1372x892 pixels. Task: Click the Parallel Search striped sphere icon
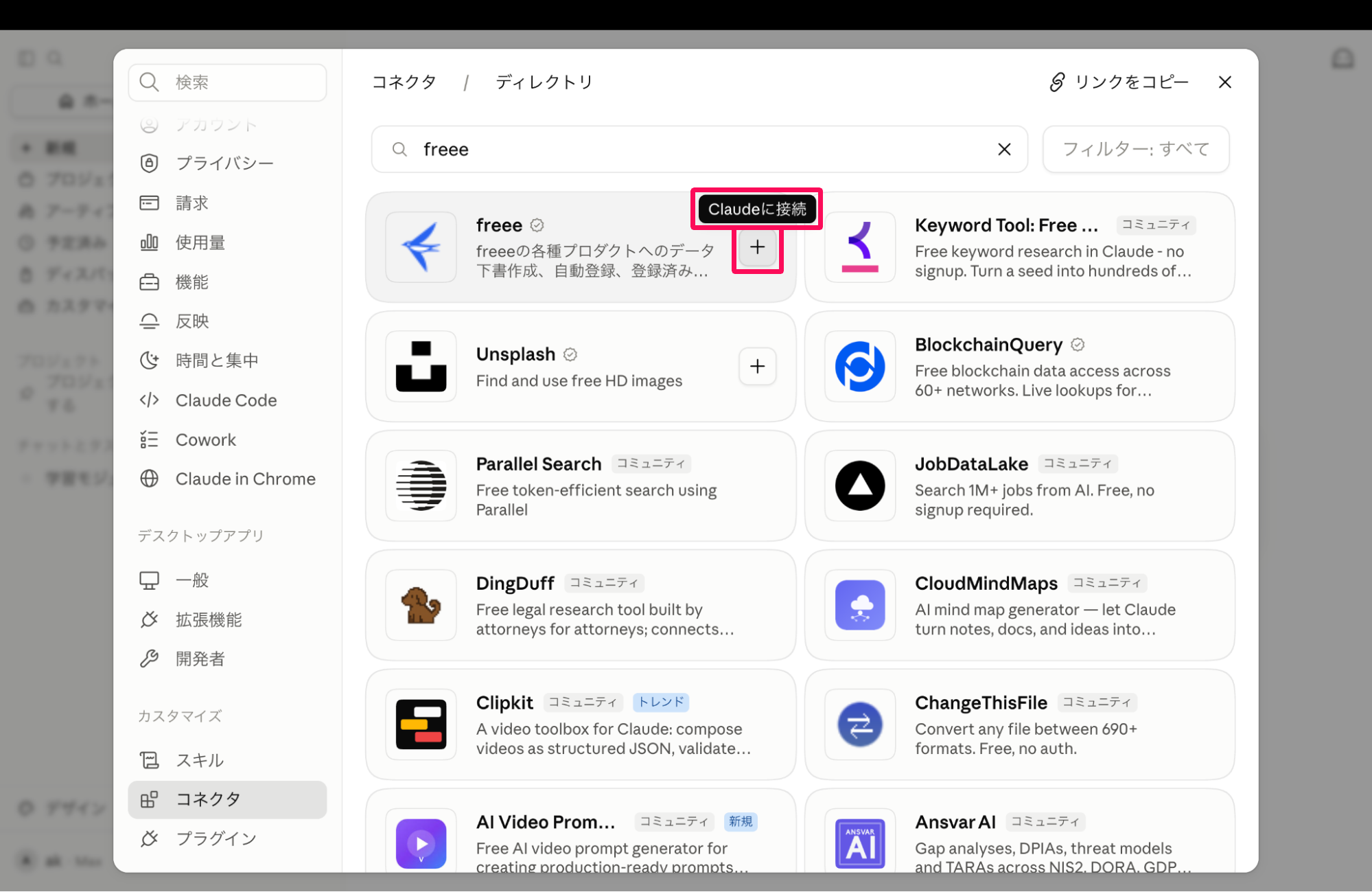pyautogui.click(x=421, y=486)
